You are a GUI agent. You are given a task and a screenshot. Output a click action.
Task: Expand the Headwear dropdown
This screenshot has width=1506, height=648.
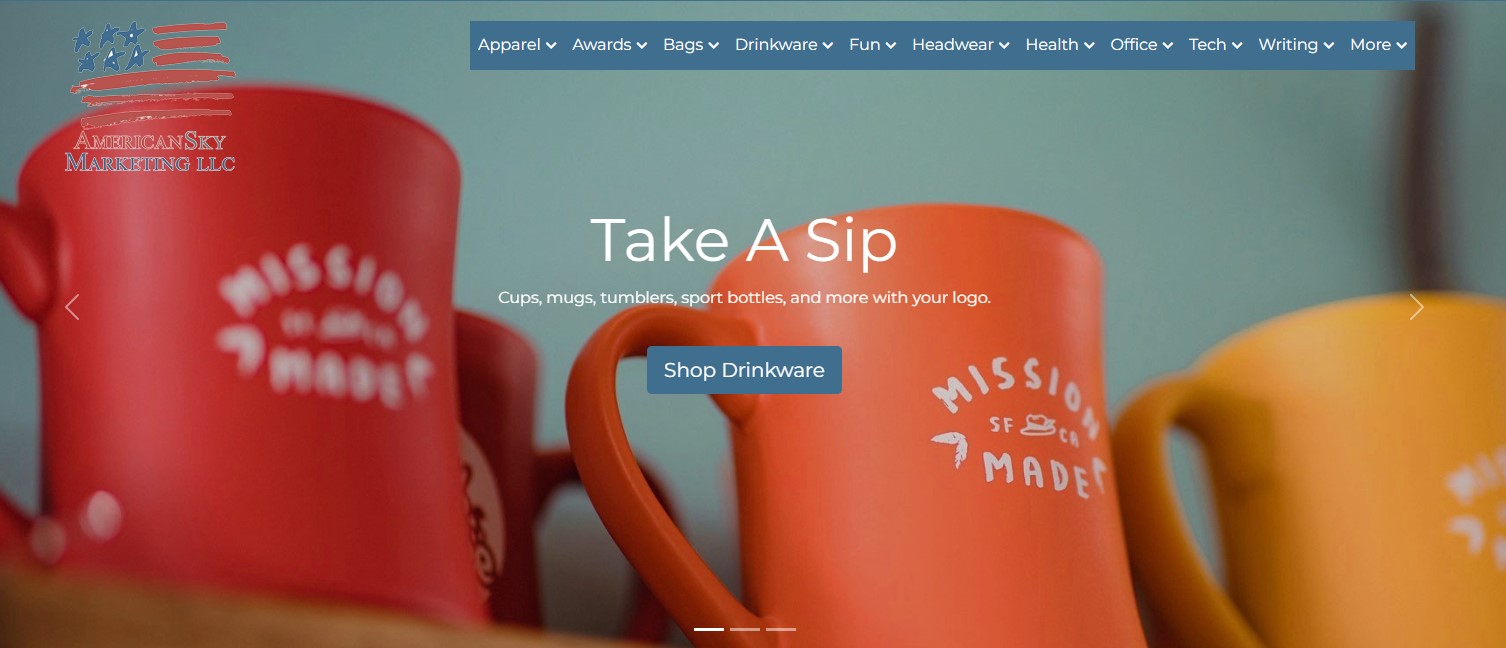961,45
